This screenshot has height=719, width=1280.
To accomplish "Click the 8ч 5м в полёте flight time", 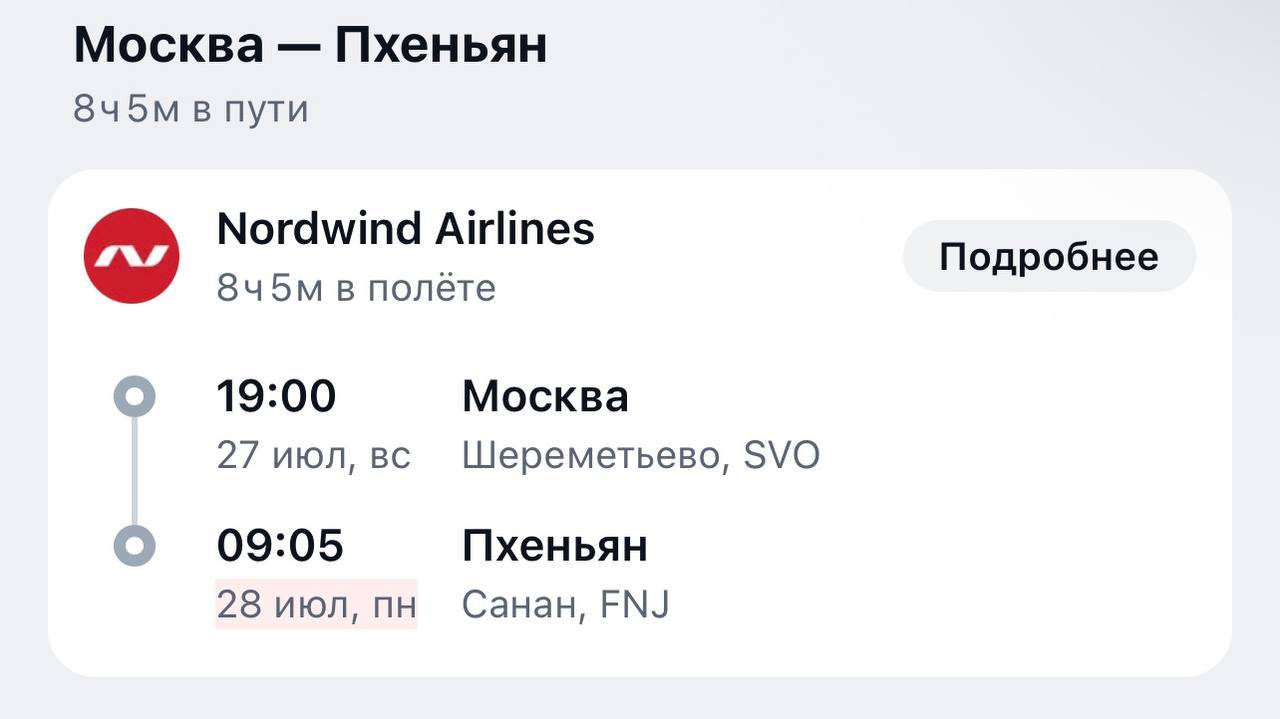I will pos(356,288).
